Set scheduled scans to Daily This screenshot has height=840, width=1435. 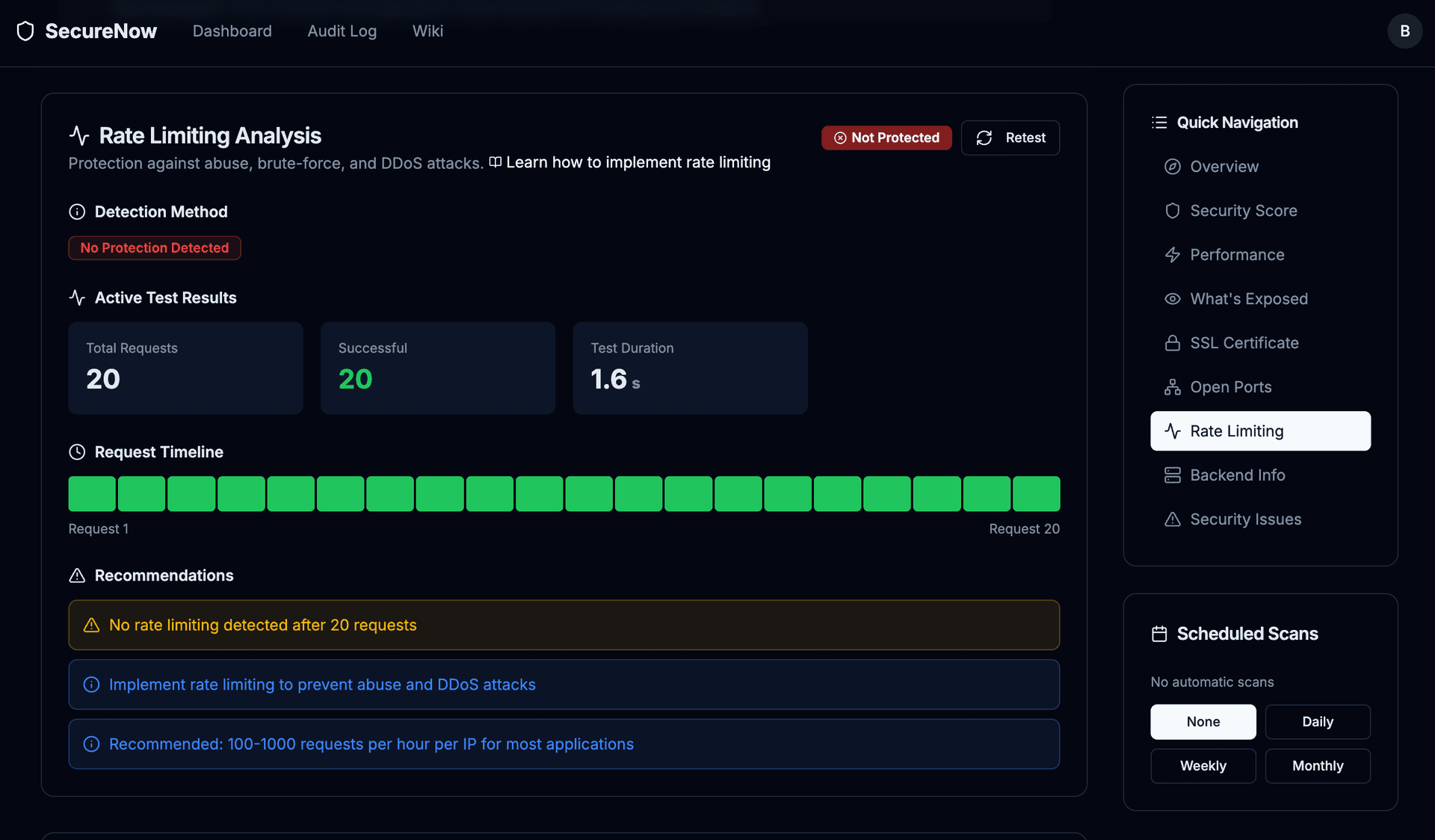pos(1317,722)
